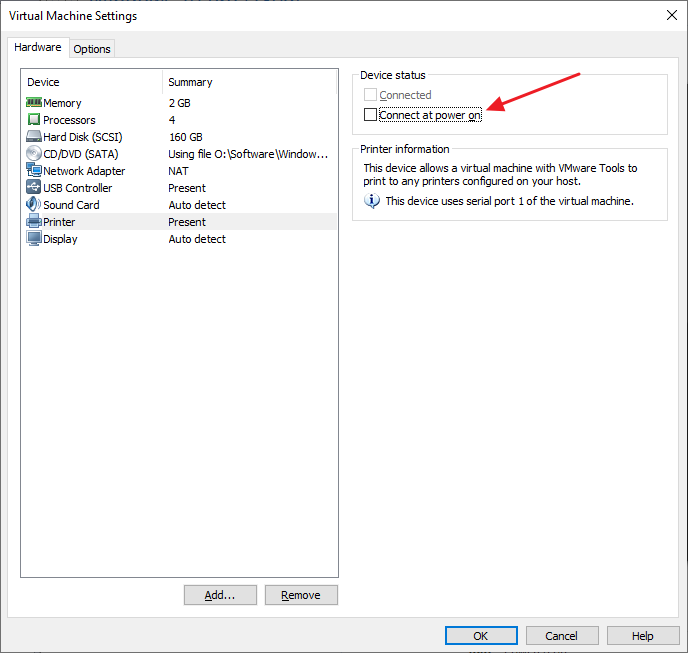Click the Hard Disk (SCSI) drive icon
Viewport: 688px width, 653px height.
34,136
